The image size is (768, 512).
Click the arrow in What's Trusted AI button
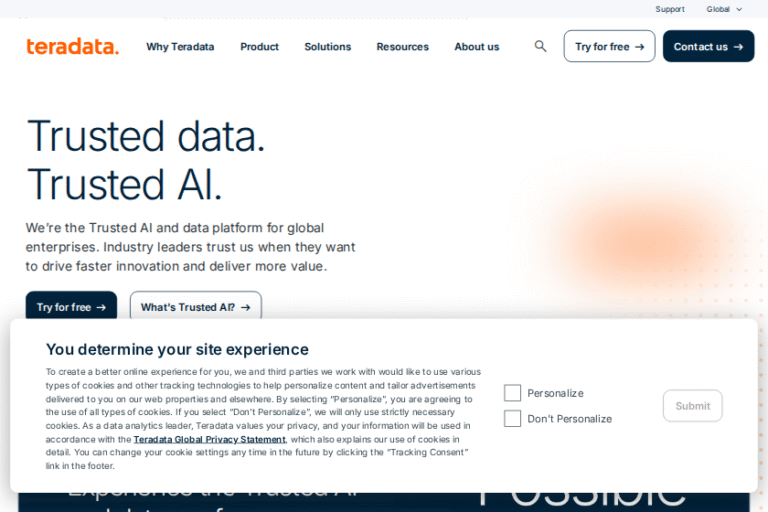pyautogui.click(x=245, y=307)
